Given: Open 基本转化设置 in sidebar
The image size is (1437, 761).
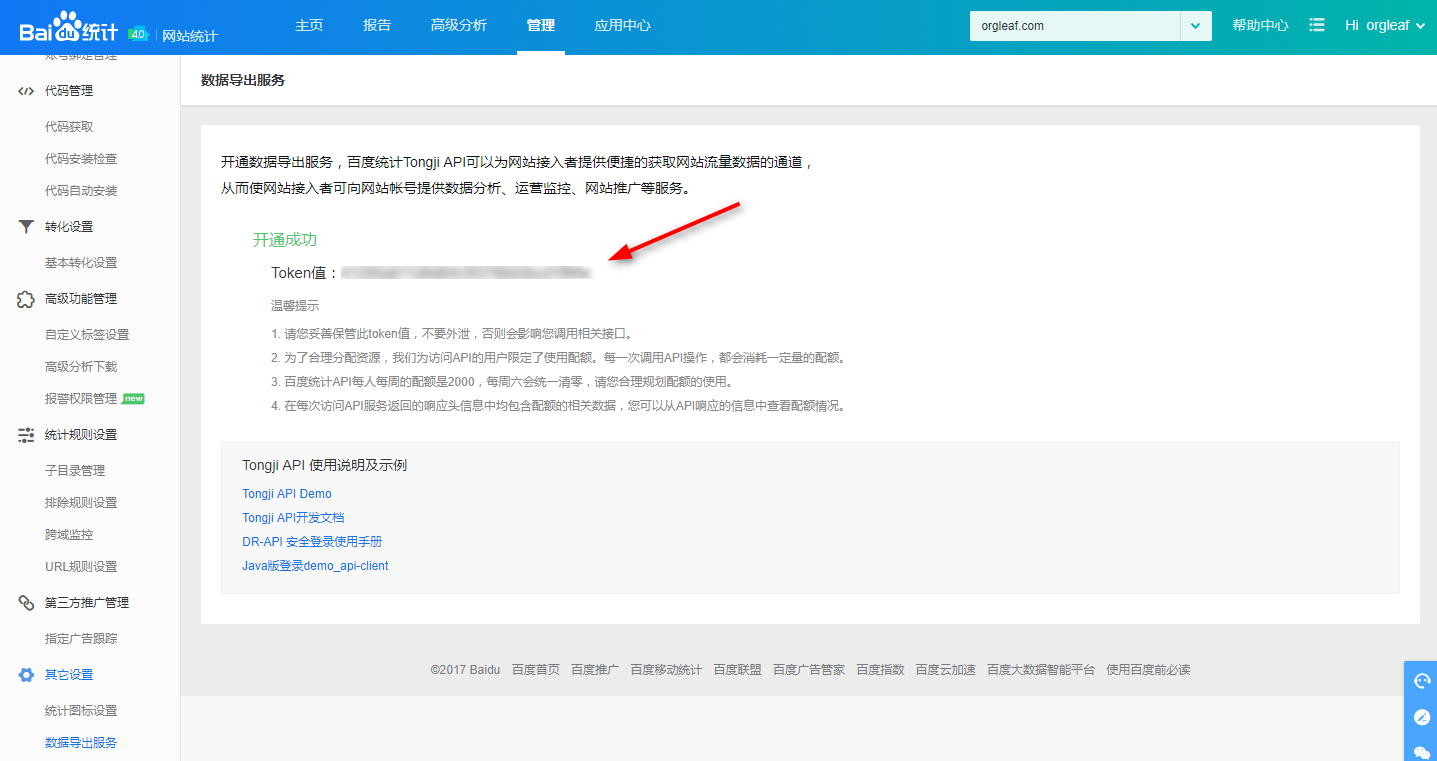Looking at the screenshot, I should point(81,263).
